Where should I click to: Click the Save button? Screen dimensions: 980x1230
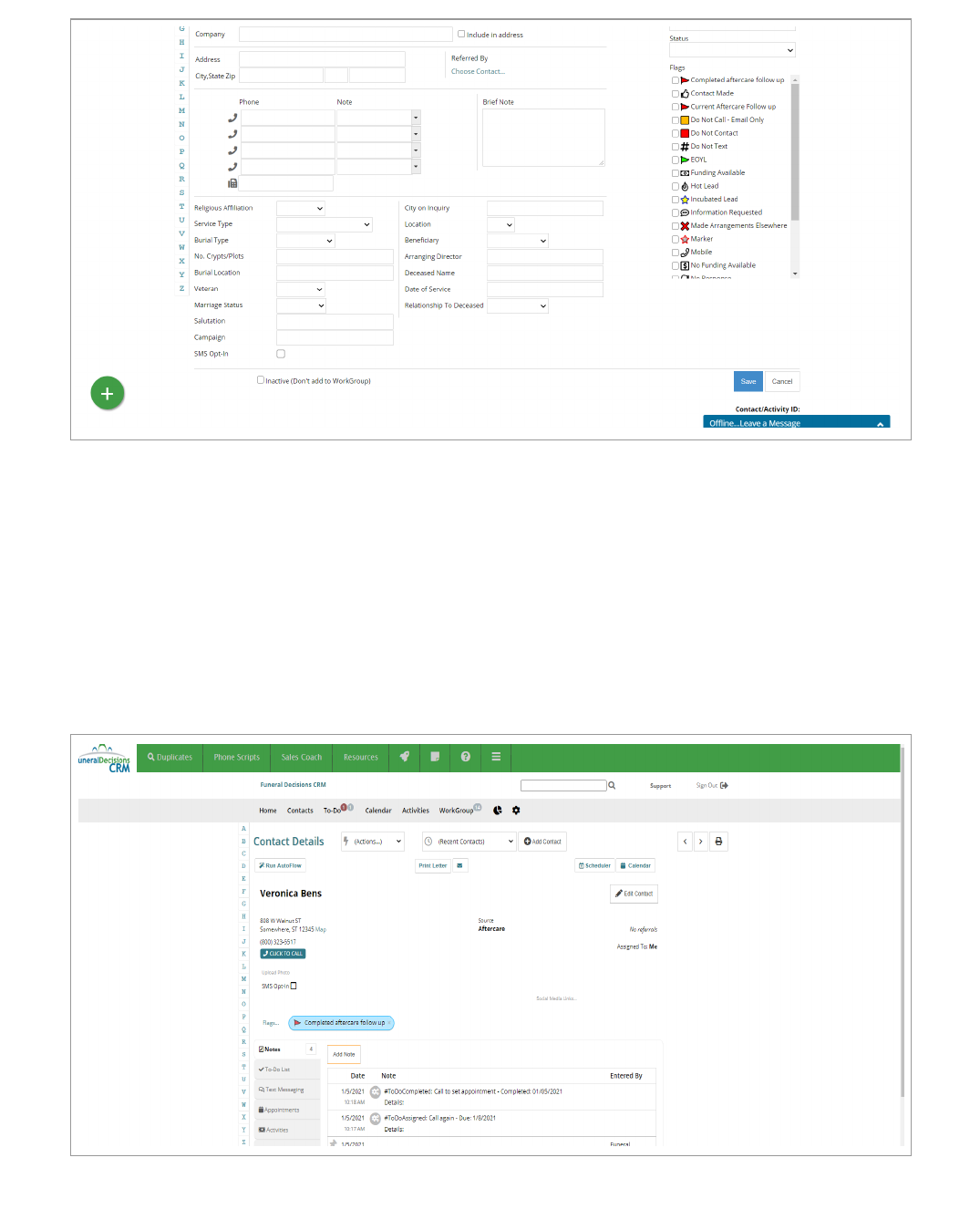748,382
